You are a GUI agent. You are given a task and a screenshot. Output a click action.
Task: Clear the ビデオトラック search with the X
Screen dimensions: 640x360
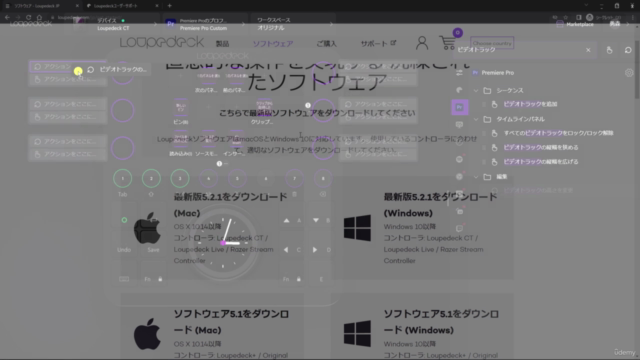coord(588,50)
